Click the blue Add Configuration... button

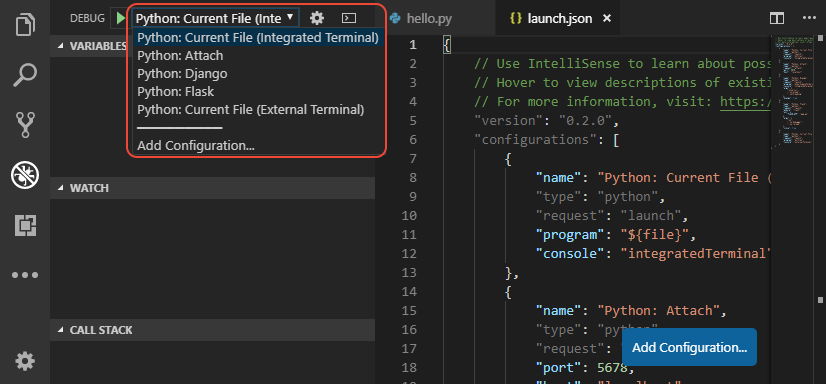coord(689,348)
